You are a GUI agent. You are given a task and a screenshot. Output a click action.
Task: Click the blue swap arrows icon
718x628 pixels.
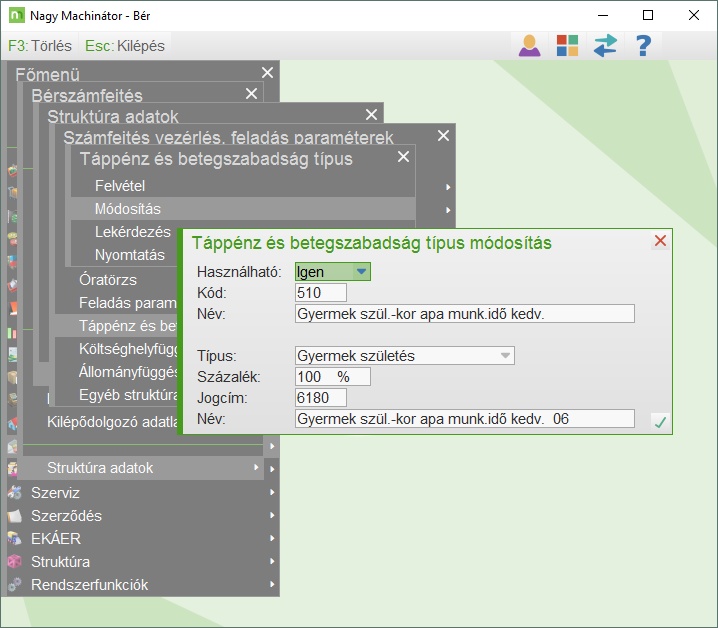[605, 46]
